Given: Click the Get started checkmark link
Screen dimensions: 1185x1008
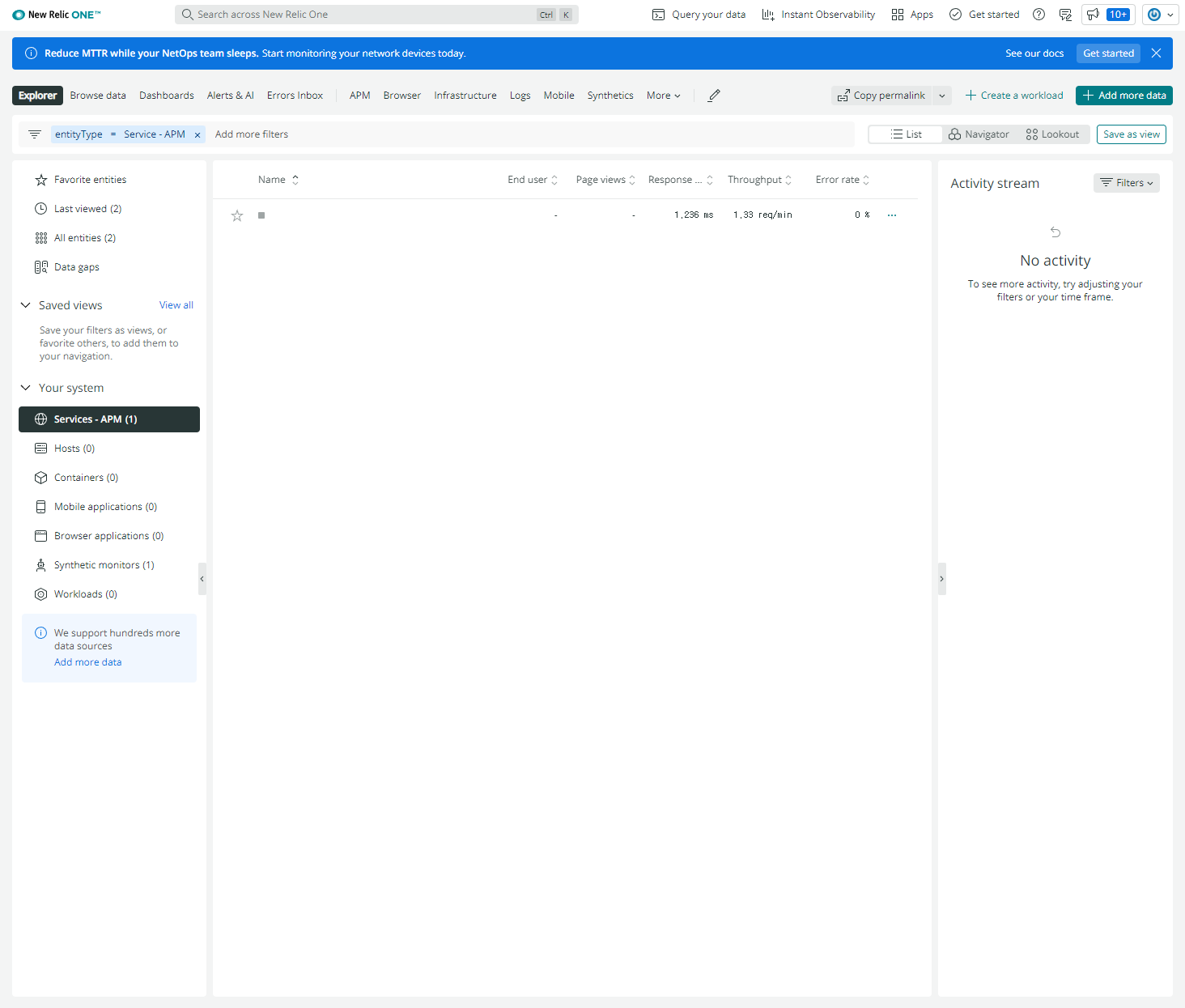Looking at the screenshot, I should click(x=984, y=15).
